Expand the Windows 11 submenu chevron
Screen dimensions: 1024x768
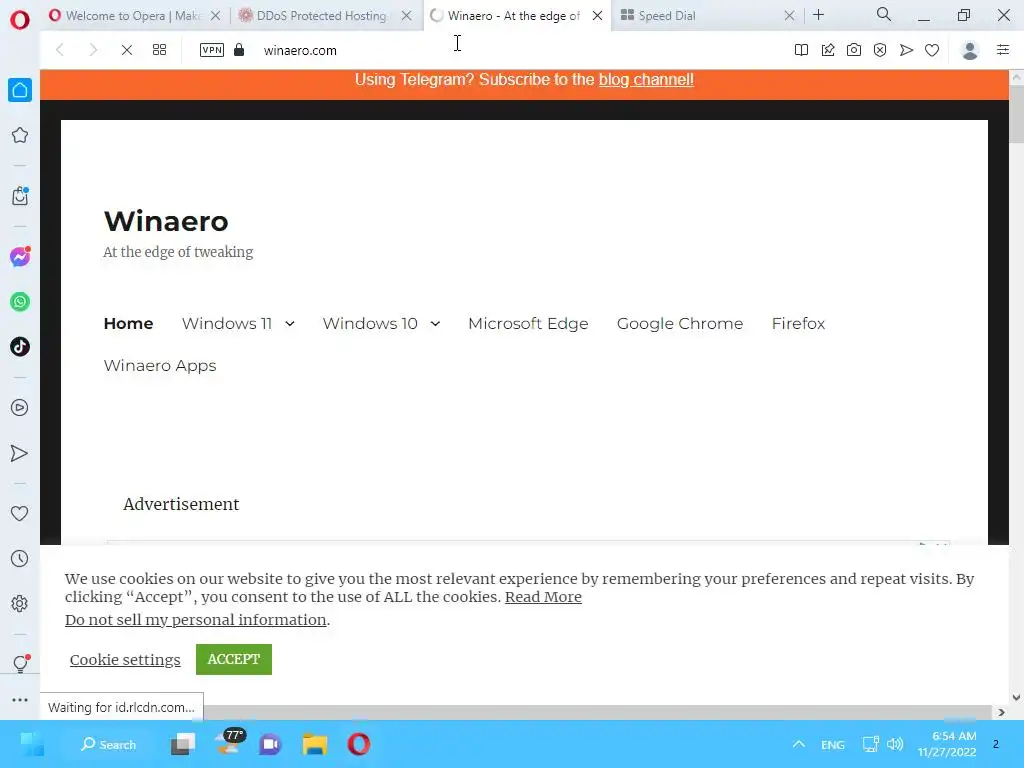pos(290,324)
